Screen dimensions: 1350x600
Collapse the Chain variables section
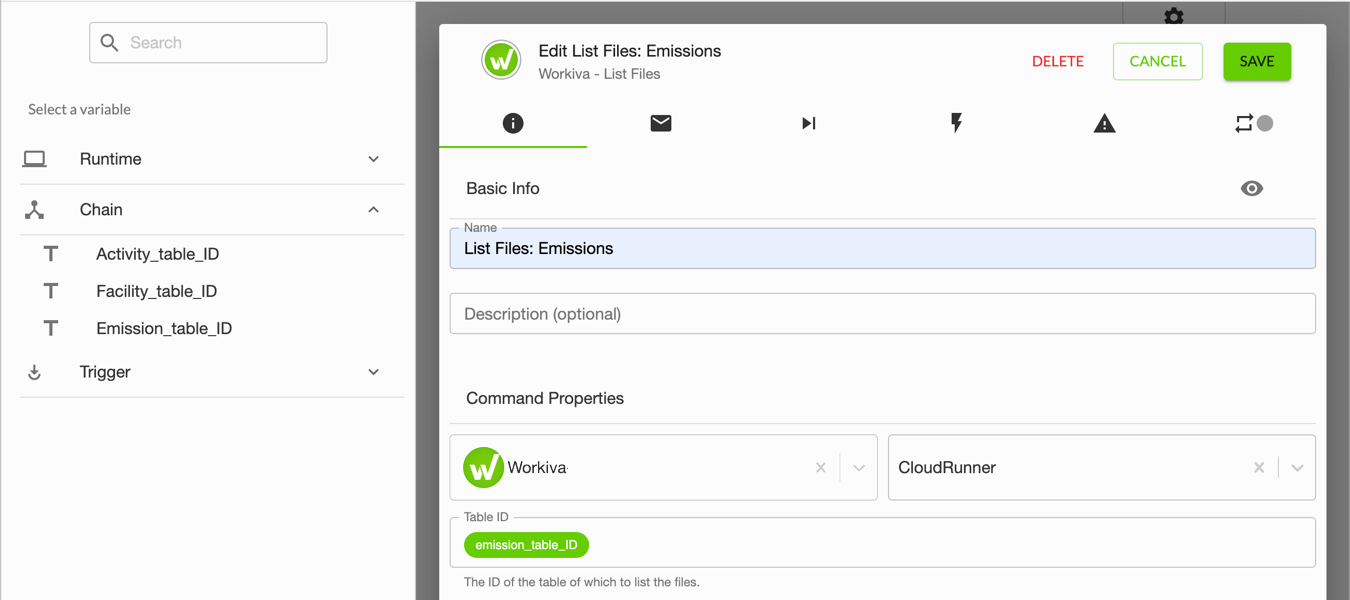pyautogui.click(x=373, y=210)
